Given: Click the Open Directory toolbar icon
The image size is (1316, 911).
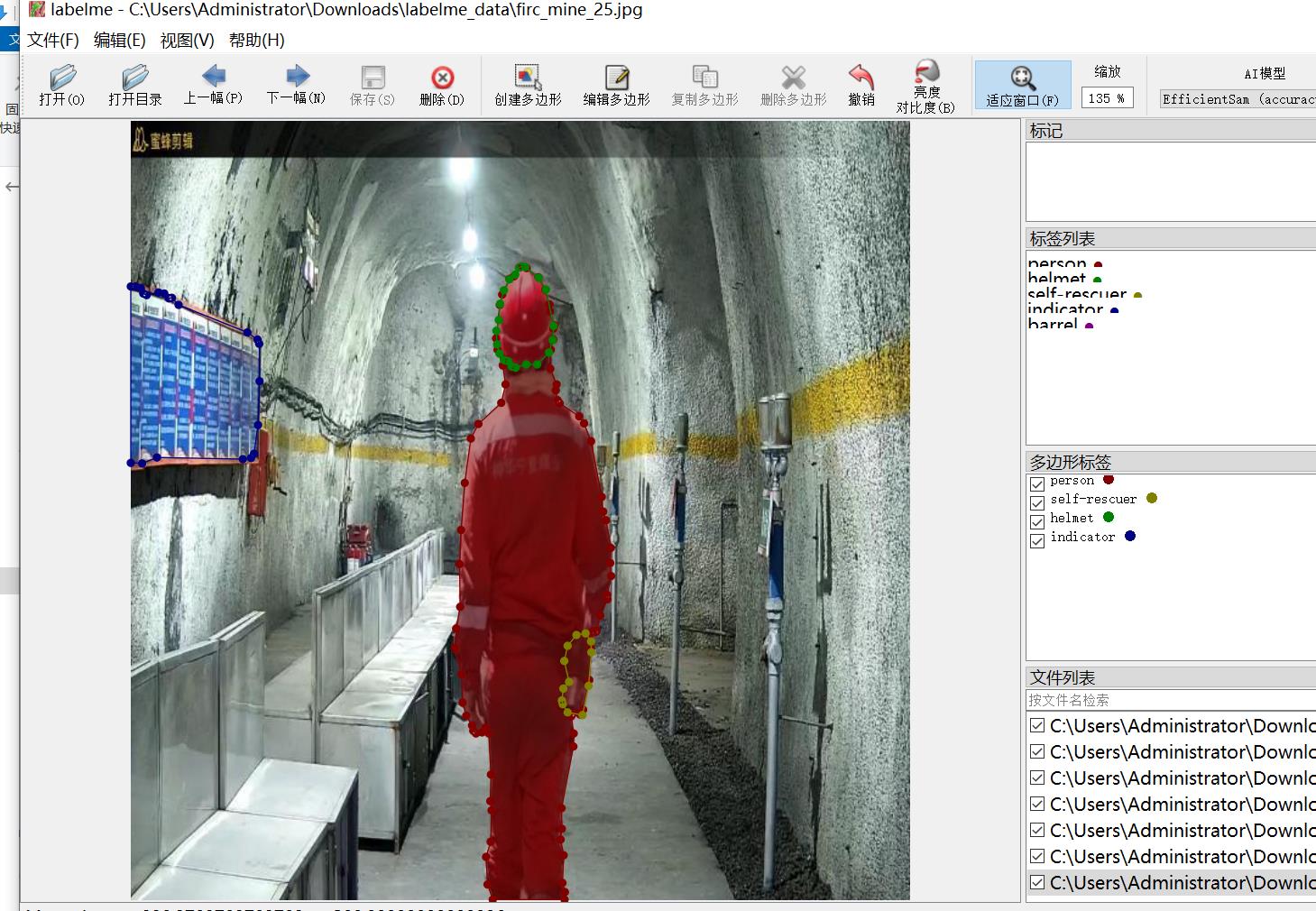Looking at the screenshot, I should pos(134,85).
